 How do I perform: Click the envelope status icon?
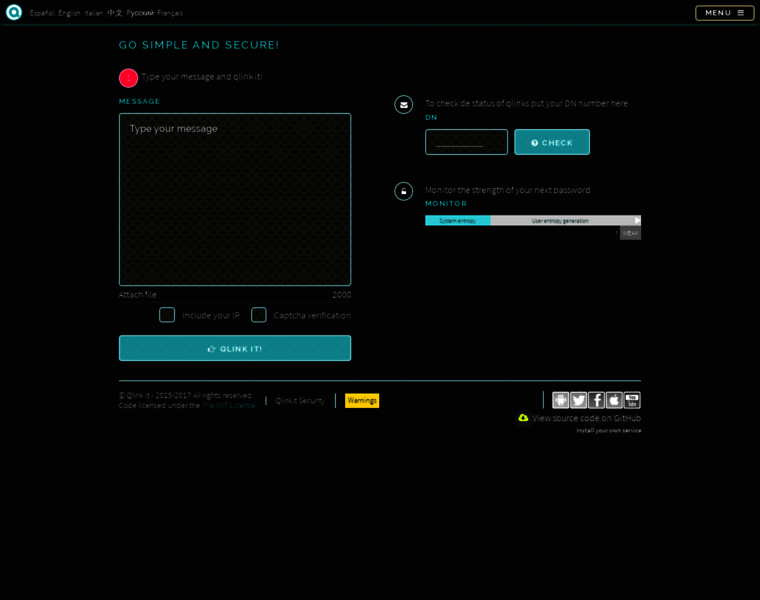point(403,105)
